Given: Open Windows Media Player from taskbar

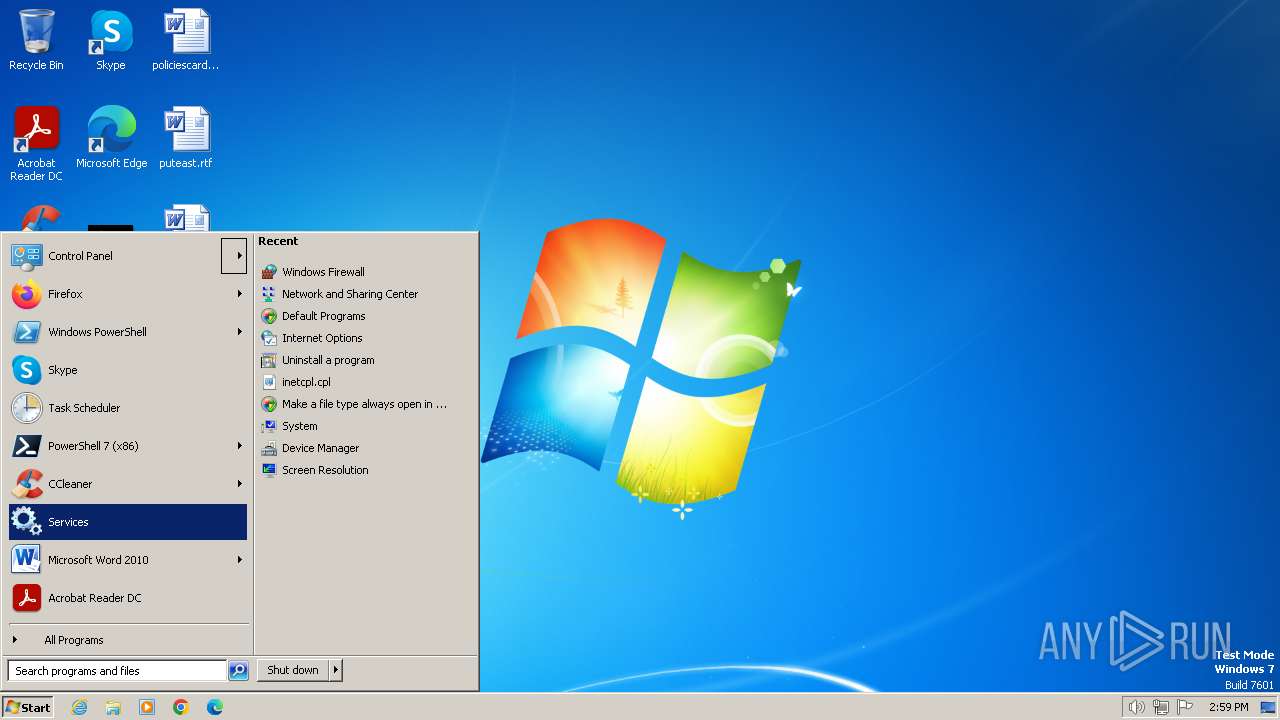Looking at the screenshot, I should pos(147,707).
